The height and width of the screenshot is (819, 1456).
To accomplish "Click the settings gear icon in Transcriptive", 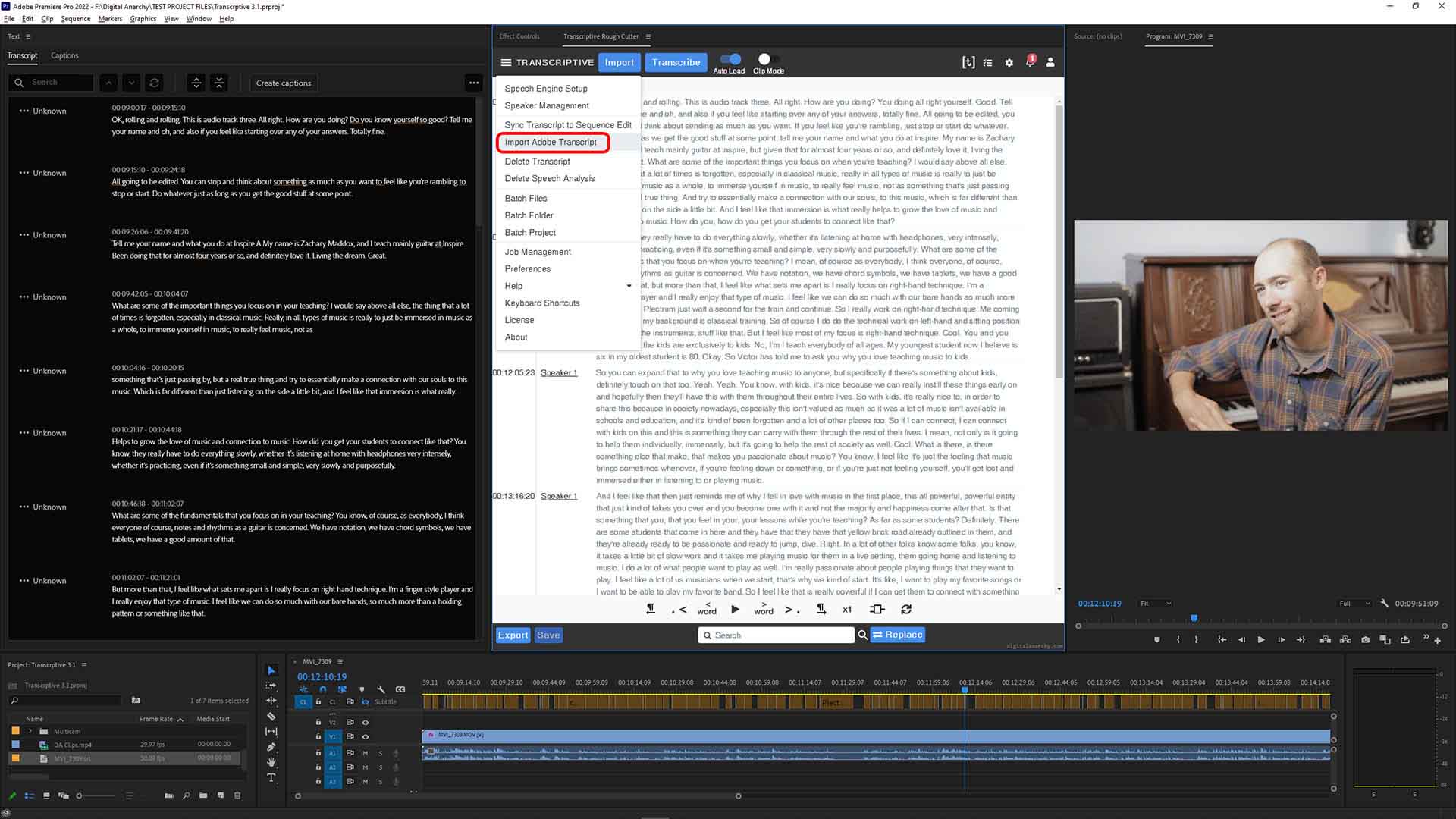I will 1009,62.
